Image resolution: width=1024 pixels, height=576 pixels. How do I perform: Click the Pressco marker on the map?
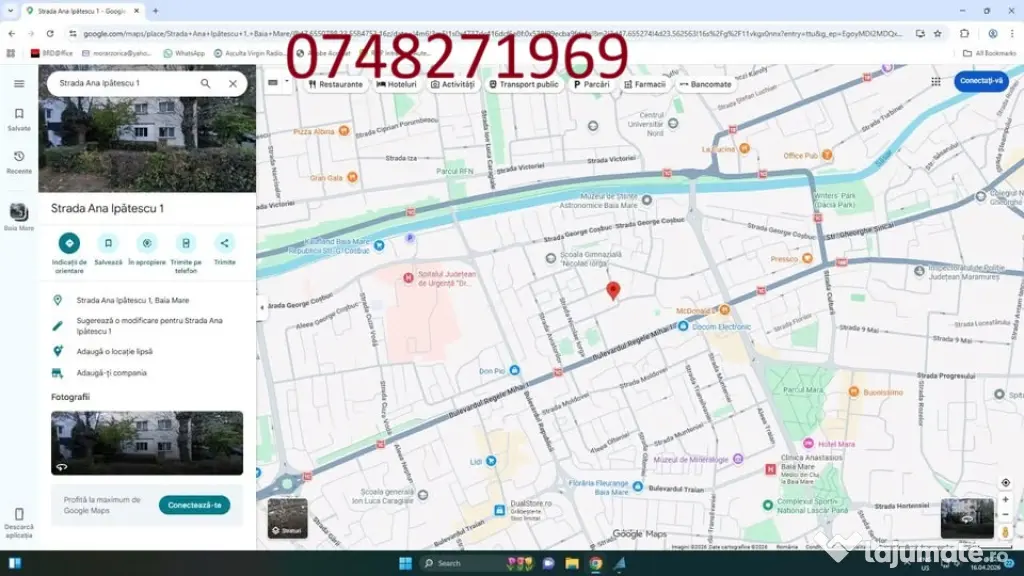coord(807,258)
